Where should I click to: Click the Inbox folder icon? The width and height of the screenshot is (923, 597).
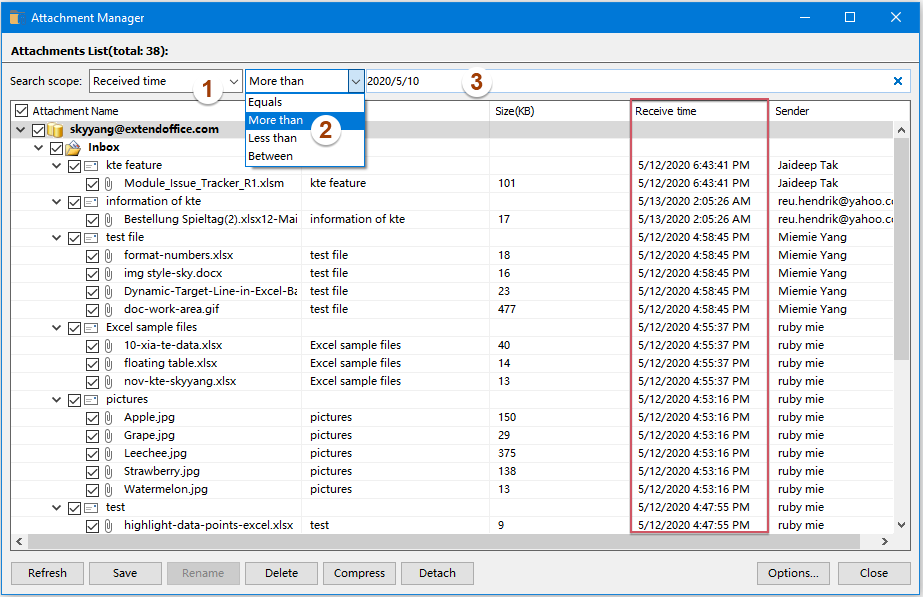[75, 147]
